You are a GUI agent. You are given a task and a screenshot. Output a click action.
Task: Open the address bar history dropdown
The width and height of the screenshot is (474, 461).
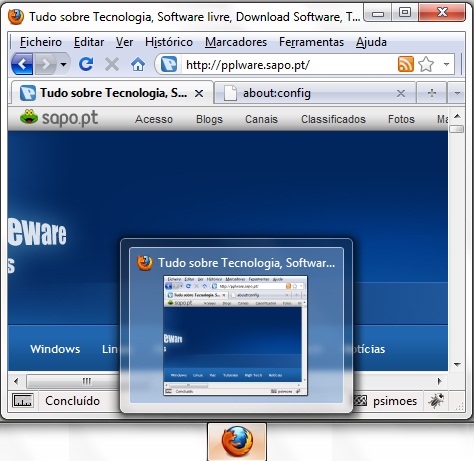(447, 64)
